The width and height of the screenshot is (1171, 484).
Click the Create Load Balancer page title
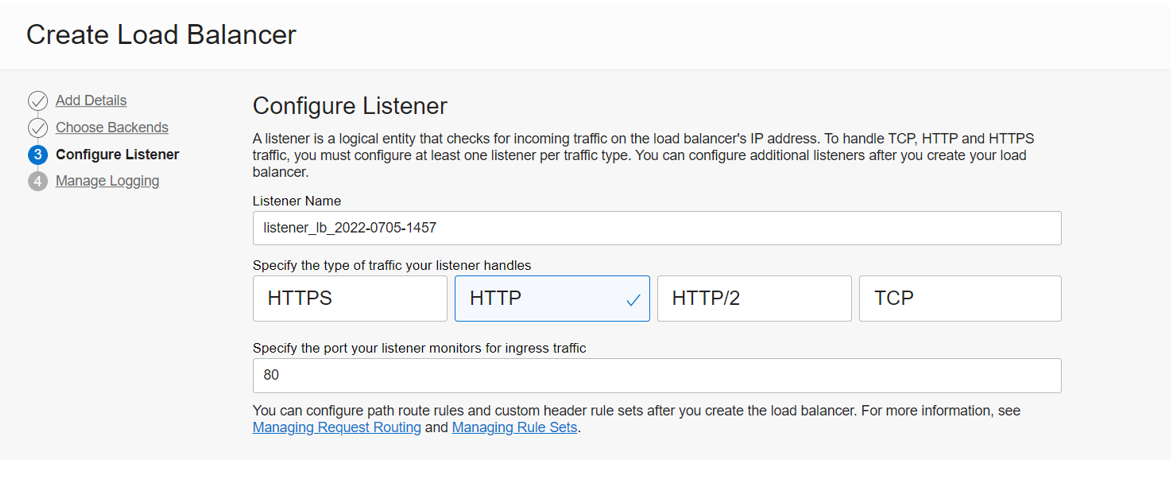[x=161, y=35]
